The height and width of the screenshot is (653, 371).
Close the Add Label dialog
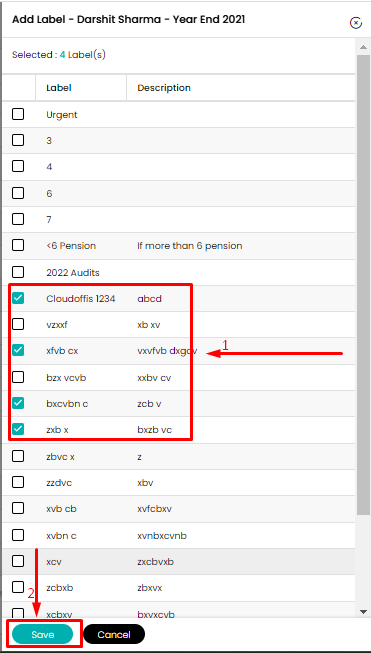[x=356, y=22]
